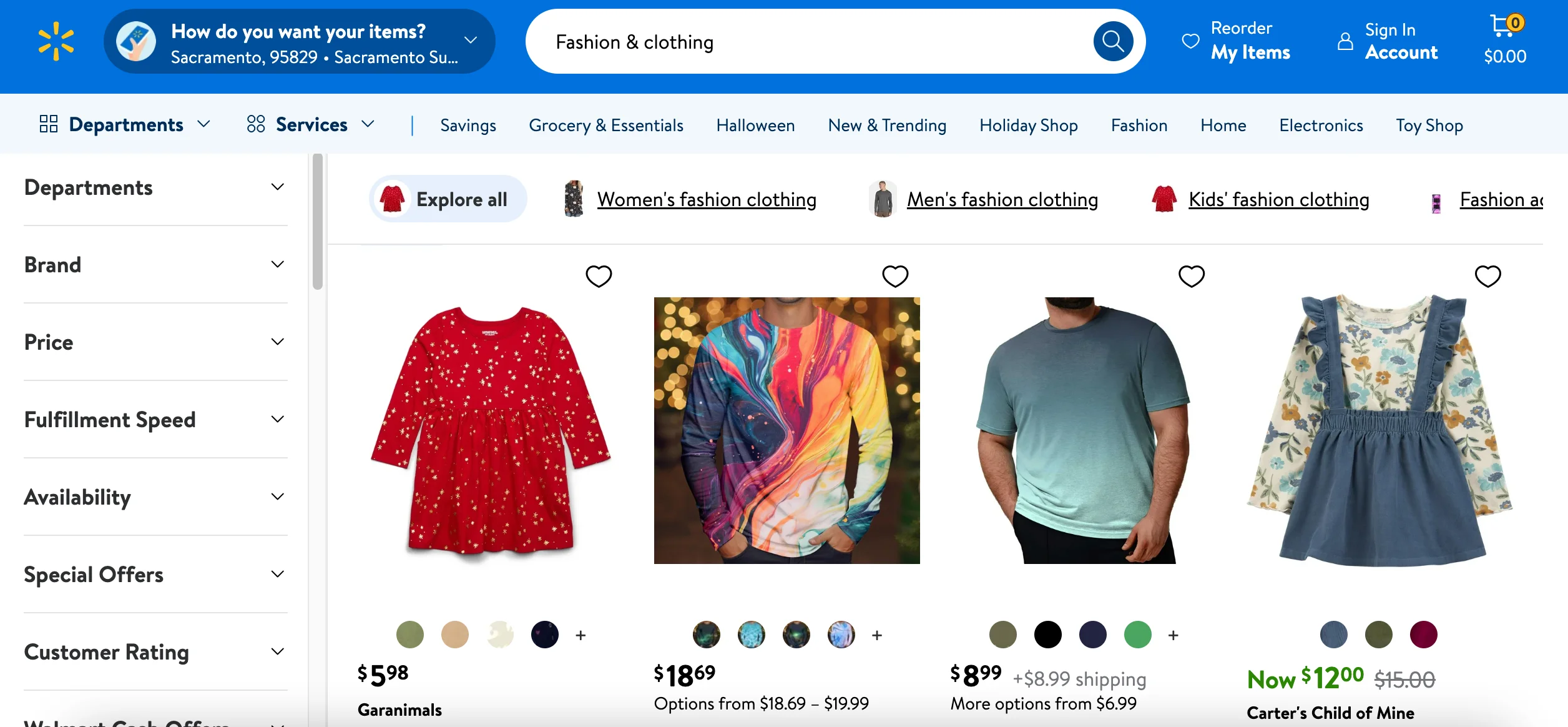Click the heart wishlist icon on colorful sweatshirt
1568x727 pixels.
(x=896, y=276)
